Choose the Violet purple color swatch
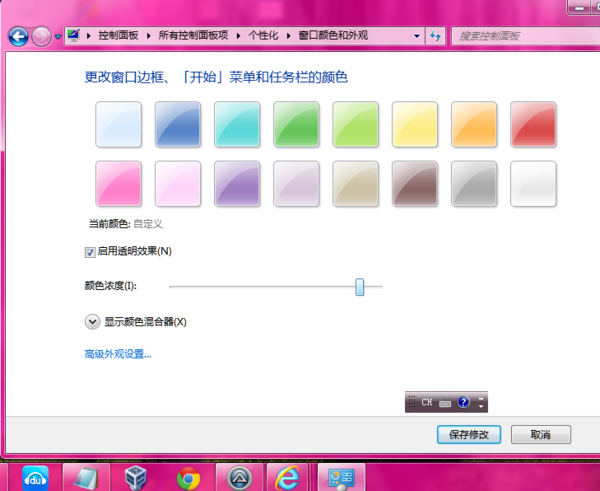Image resolution: width=600 pixels, height=491 pixels. click(237, 184)
